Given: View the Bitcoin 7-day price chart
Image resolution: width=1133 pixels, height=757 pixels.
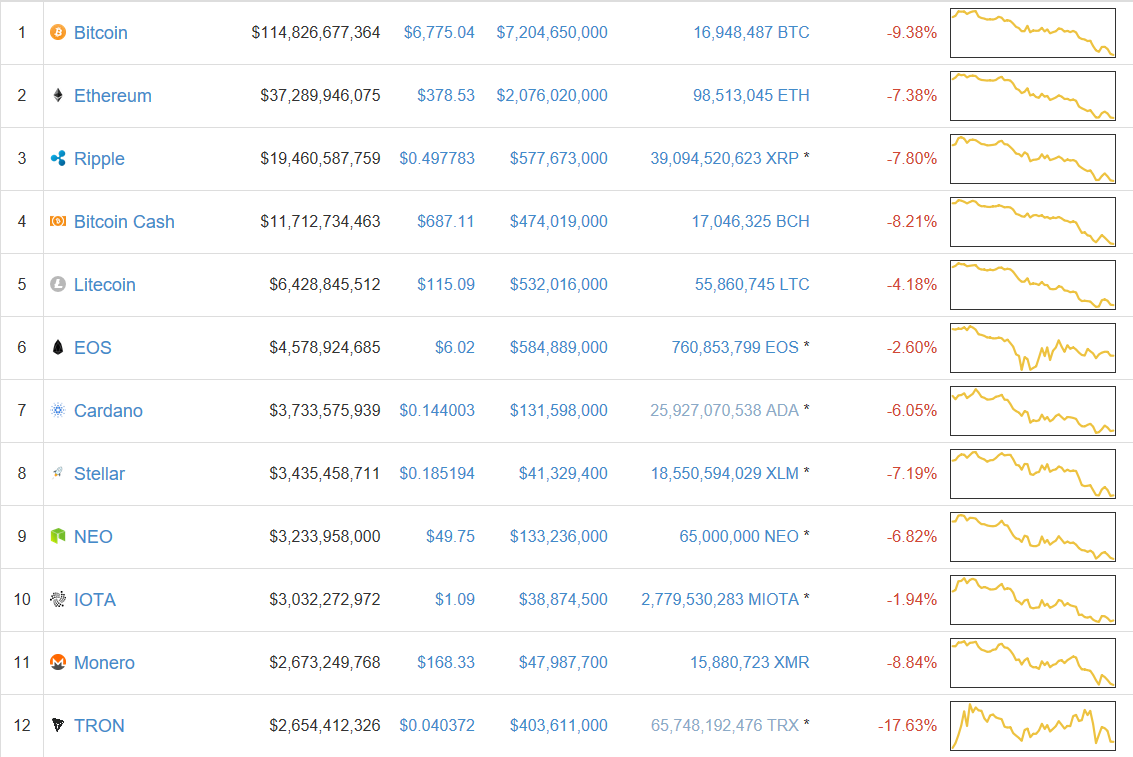Looking at the screenshot, I should click(x=1032, y=33).
